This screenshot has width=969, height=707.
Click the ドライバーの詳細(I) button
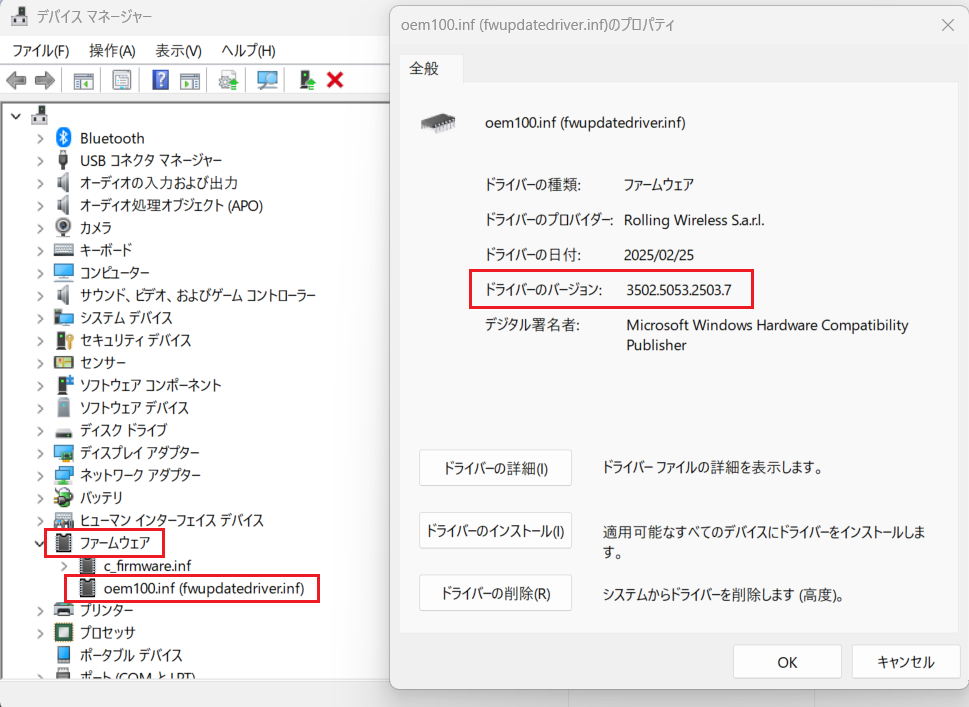[x=495, y=468]
